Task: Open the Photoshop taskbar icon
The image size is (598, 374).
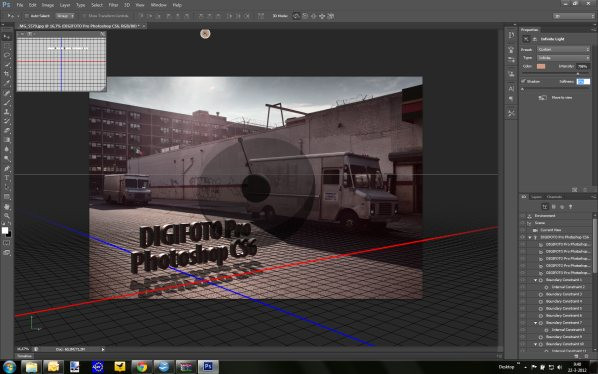Action: click(208, 367)
